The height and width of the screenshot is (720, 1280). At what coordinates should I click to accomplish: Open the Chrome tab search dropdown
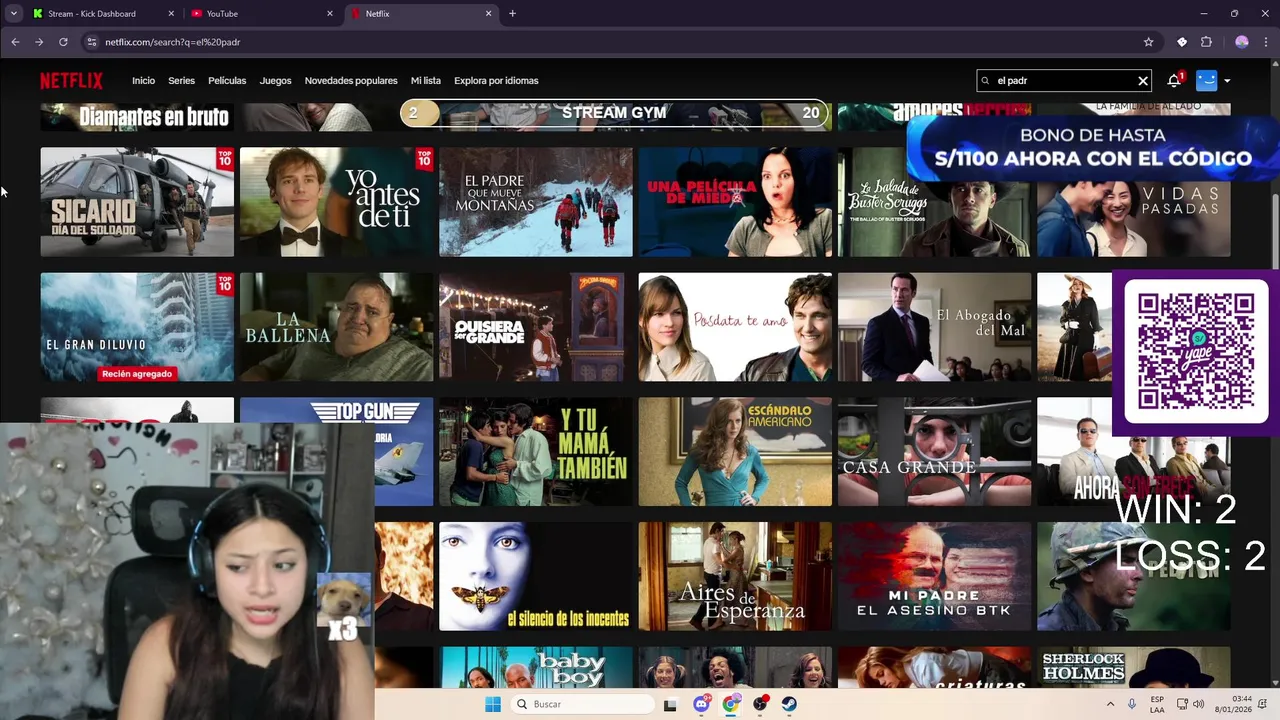coord(14,13)
